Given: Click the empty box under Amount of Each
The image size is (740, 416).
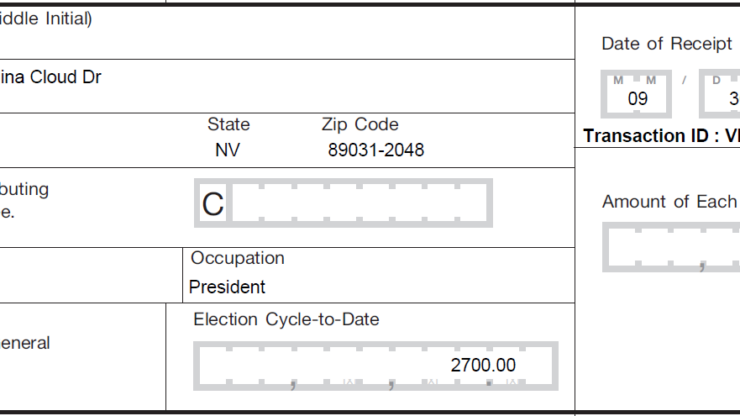Looking at the screenshot, I should [670, 246].
